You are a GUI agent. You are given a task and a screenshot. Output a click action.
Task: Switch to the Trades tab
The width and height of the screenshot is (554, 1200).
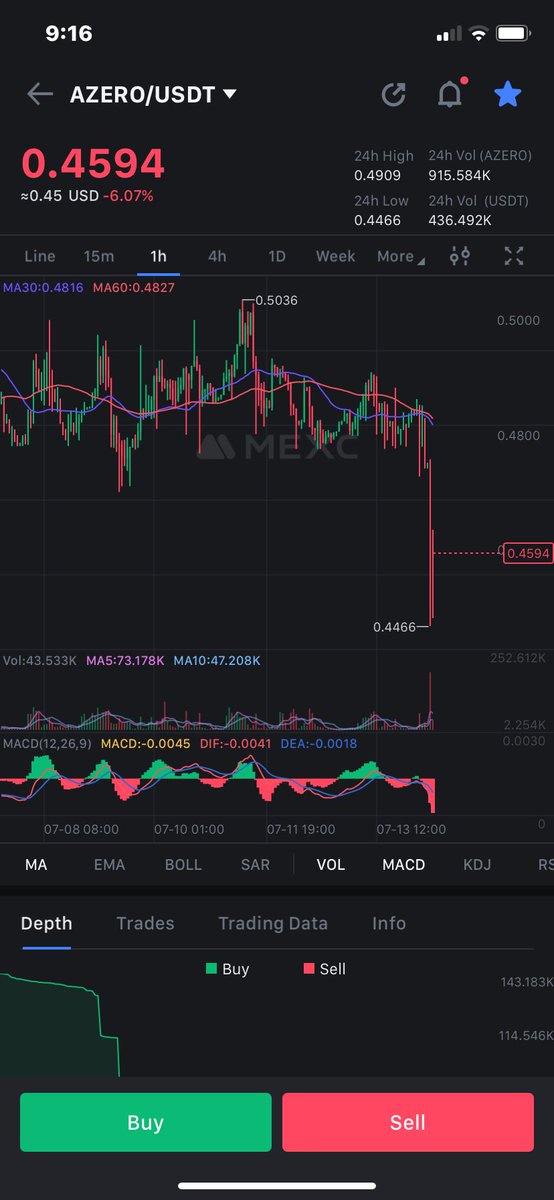tap(145, 923)
